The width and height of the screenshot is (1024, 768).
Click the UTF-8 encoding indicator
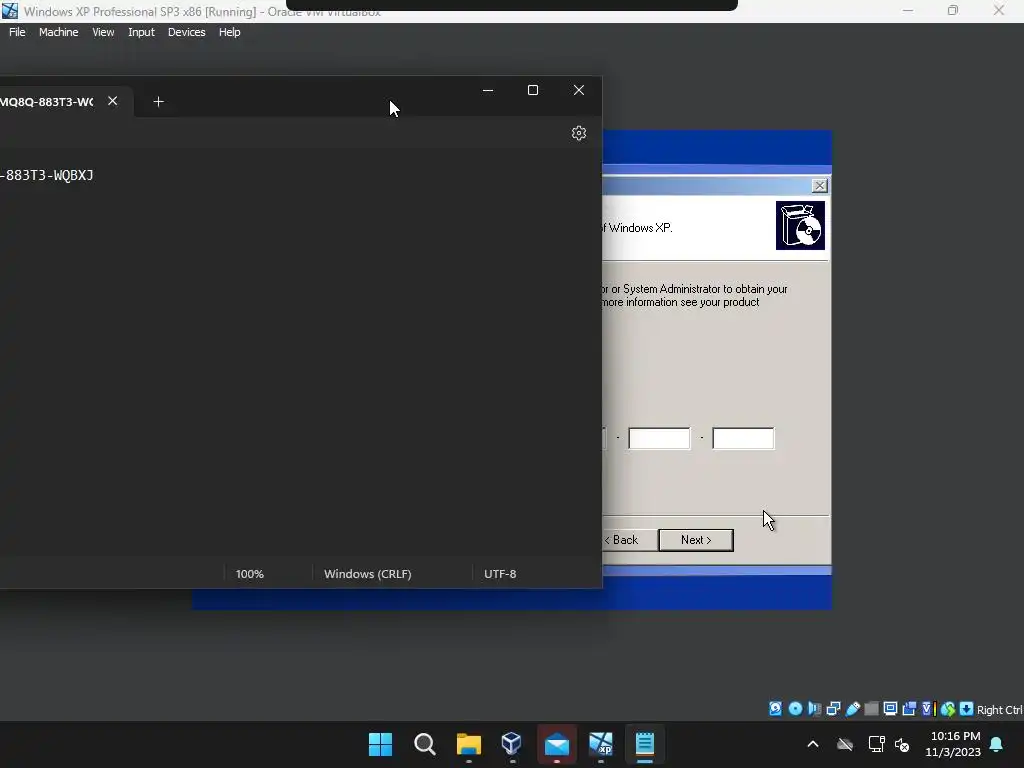(500, 574)
